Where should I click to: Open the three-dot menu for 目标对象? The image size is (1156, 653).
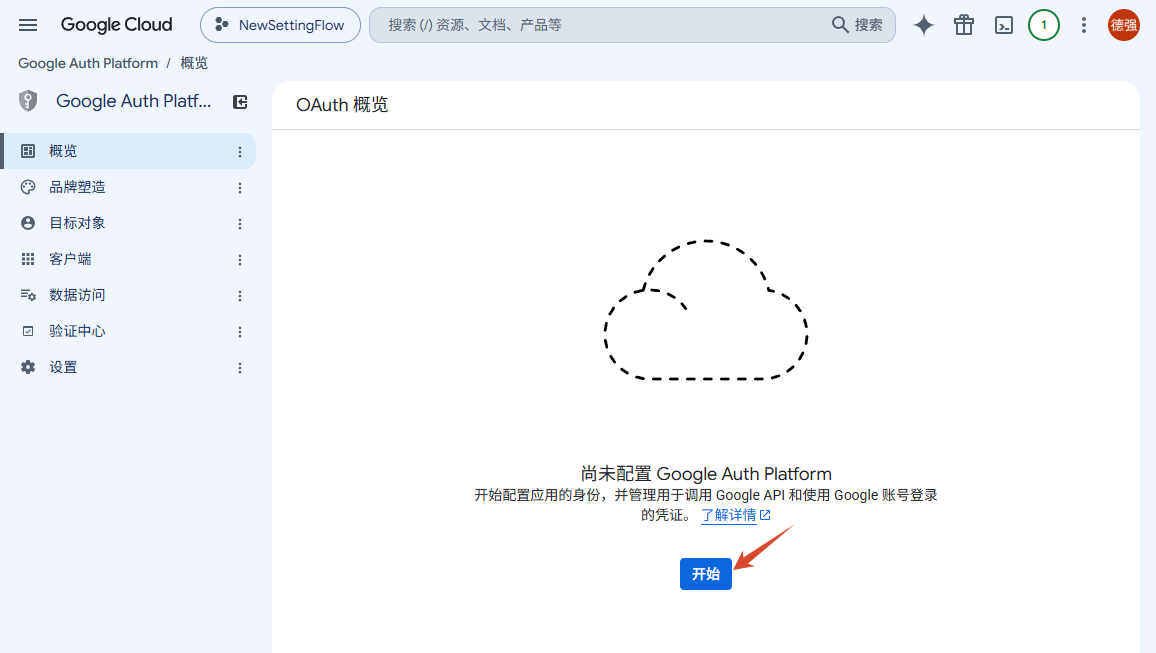240,224
